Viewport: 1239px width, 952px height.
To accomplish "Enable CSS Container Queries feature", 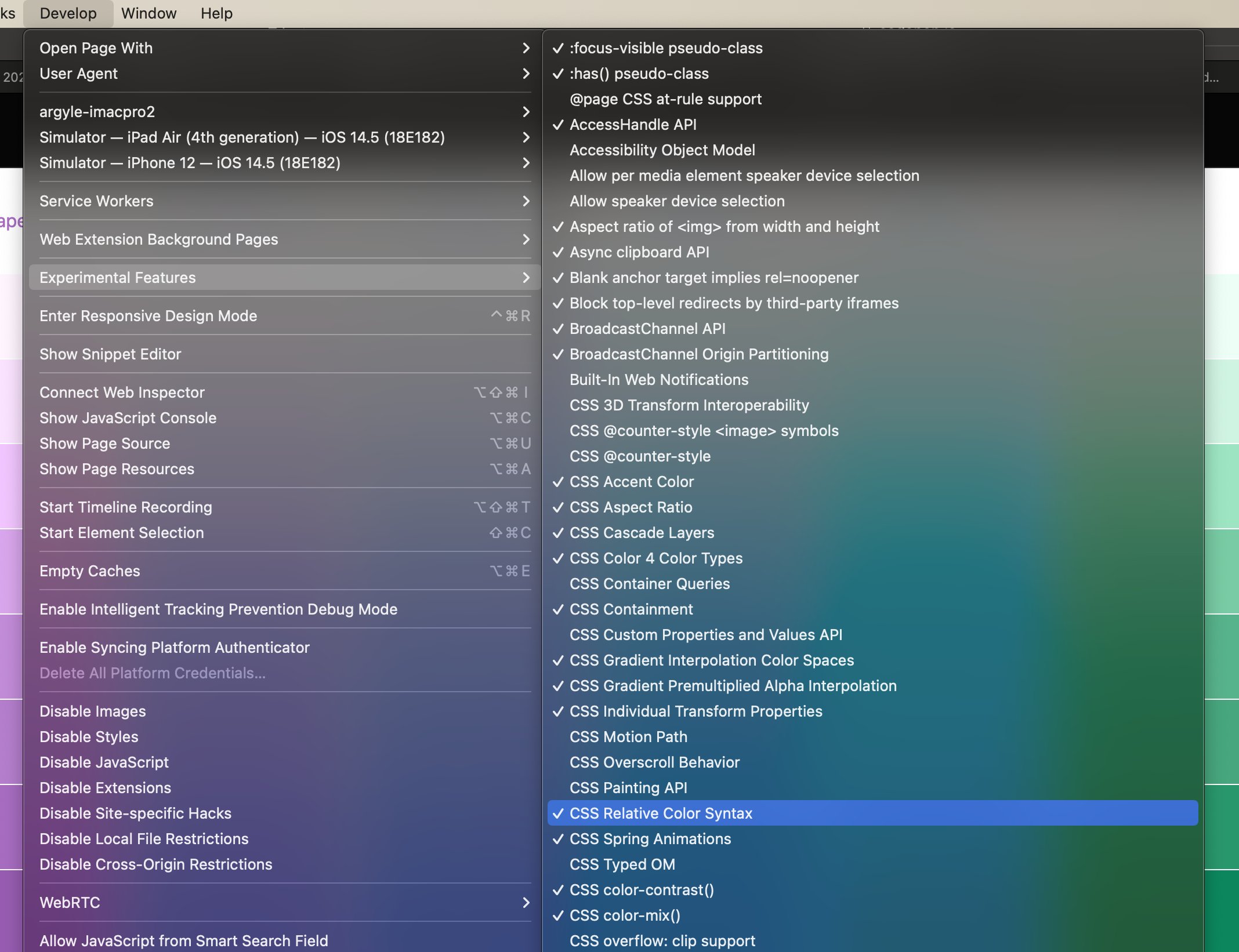I will (x=649, y=584).
